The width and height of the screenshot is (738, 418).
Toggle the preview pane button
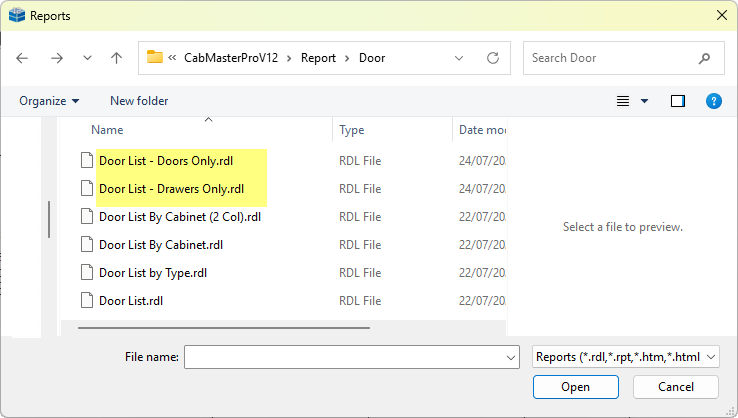tap(678, 101)
